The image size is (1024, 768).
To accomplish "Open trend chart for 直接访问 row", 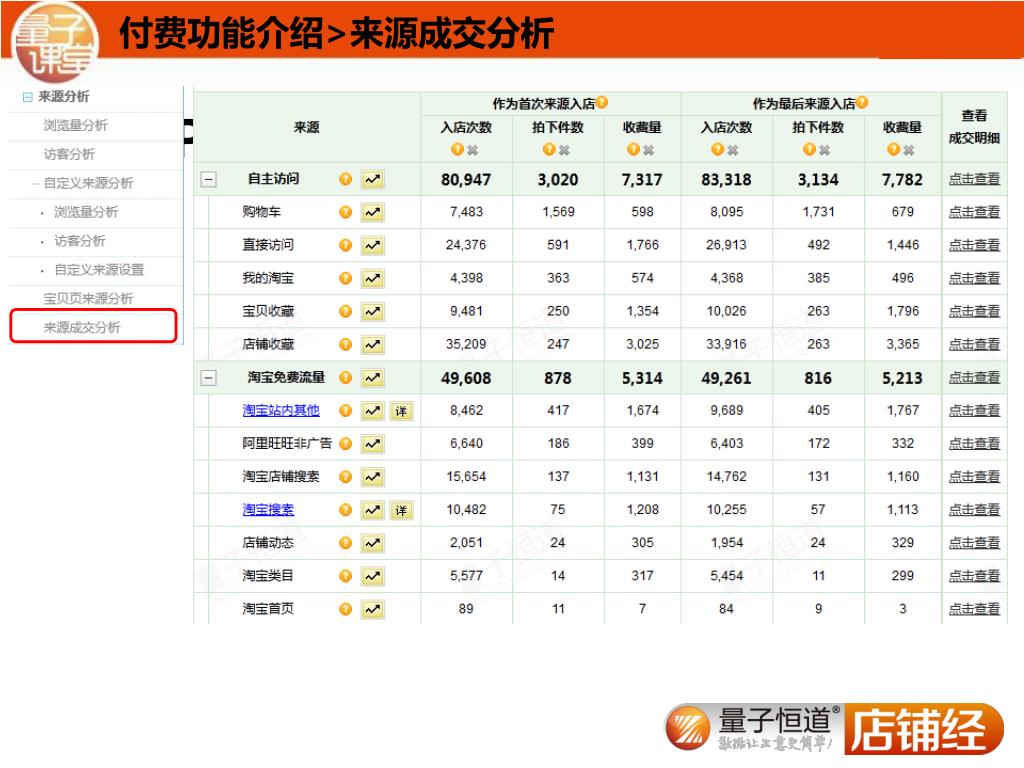I will point(372,246).
